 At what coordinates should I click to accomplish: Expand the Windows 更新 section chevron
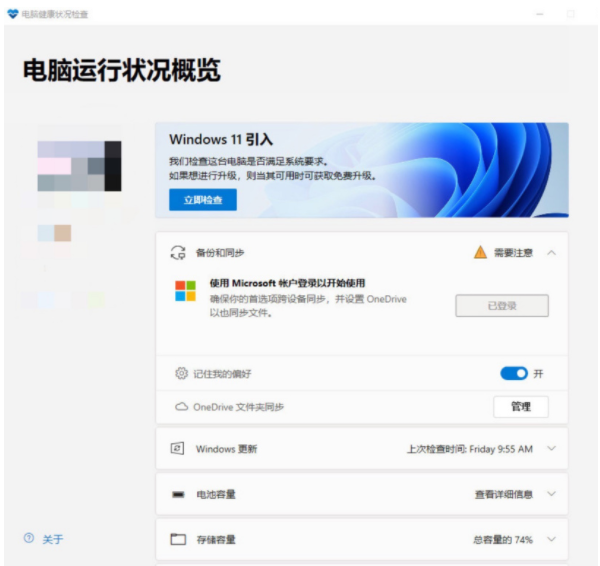click(551, 449)
